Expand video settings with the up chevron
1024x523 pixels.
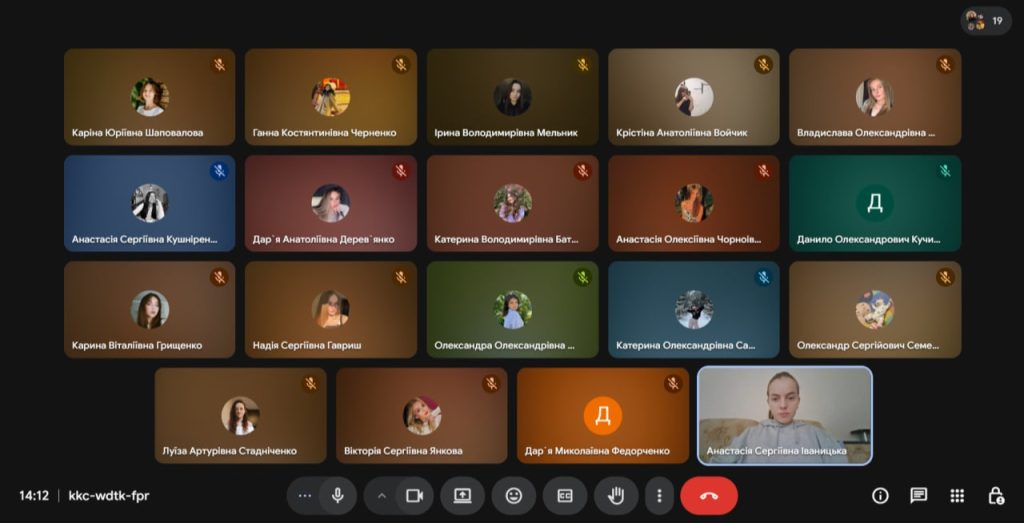pyautogui.click(x=381, y=495)
